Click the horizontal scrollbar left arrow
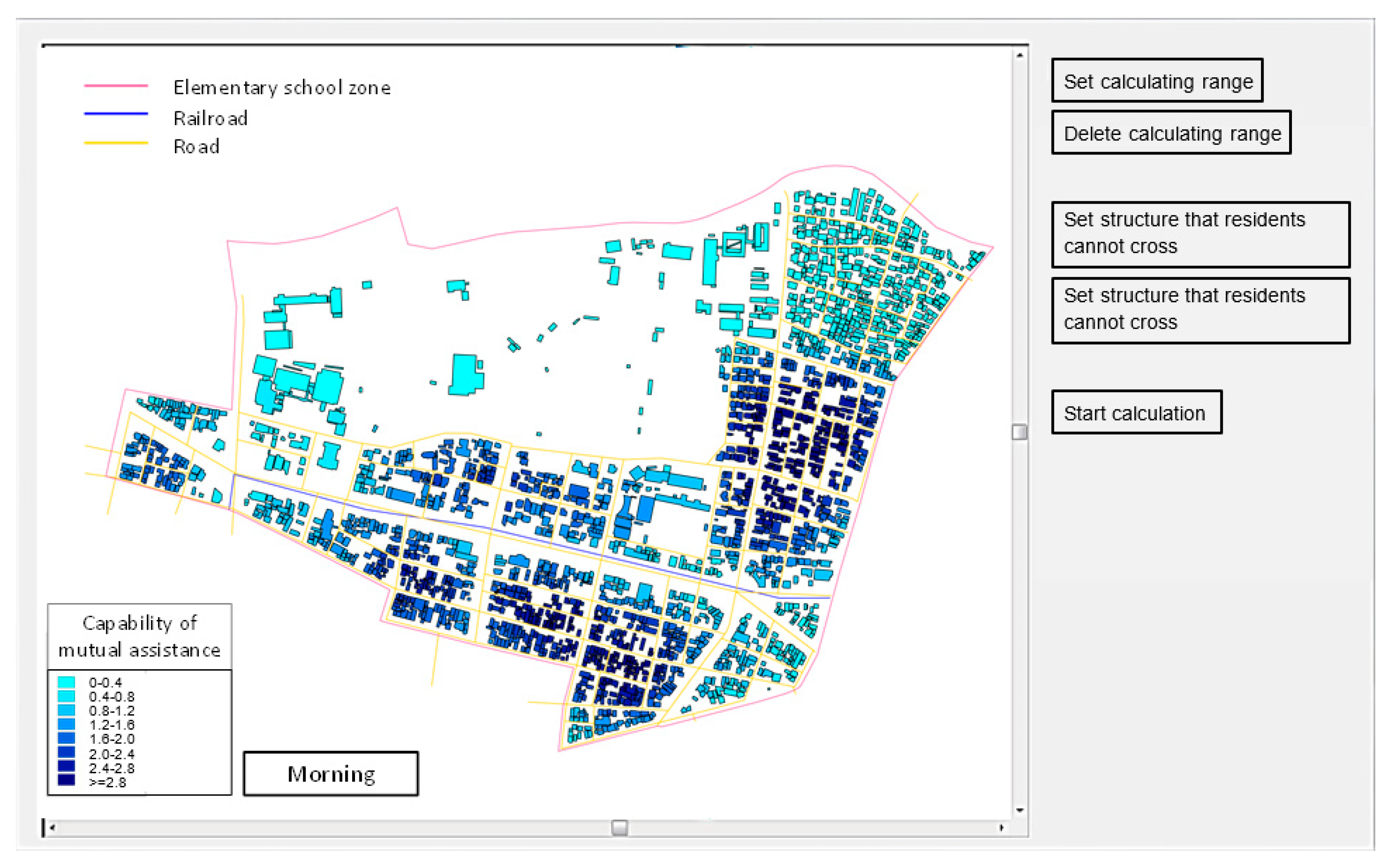This screenshot has height=868, width=1381. tap(53, 827)
